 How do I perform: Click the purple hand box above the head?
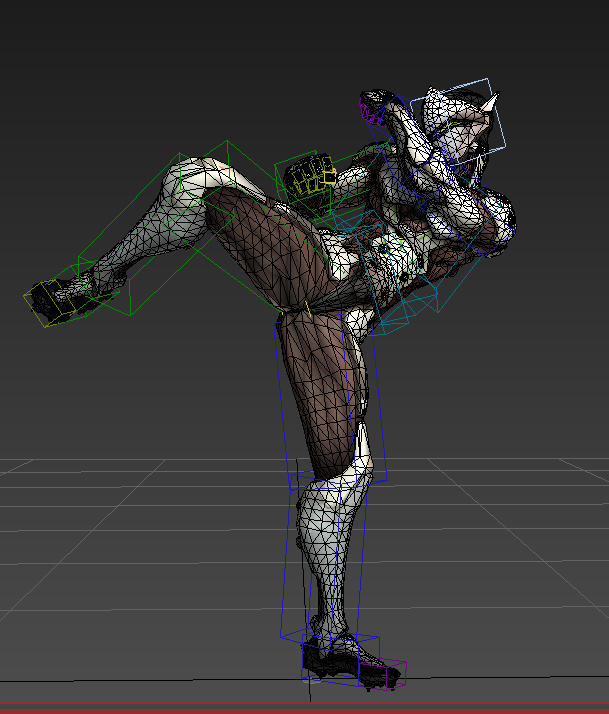[x=373, y=108]
